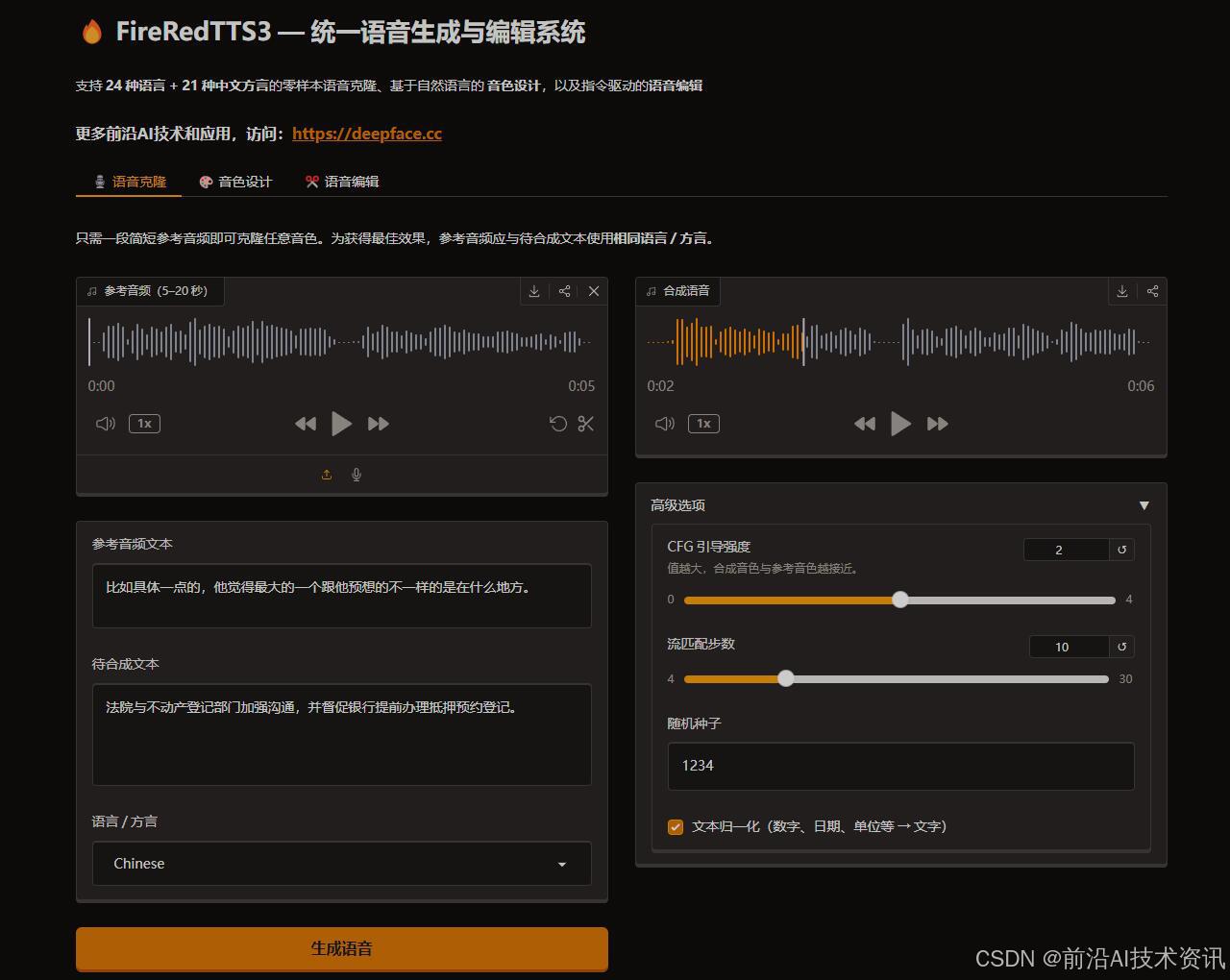Screen dimensions: 1230x980
Task: Download the reference audio file
Action: 534,291
